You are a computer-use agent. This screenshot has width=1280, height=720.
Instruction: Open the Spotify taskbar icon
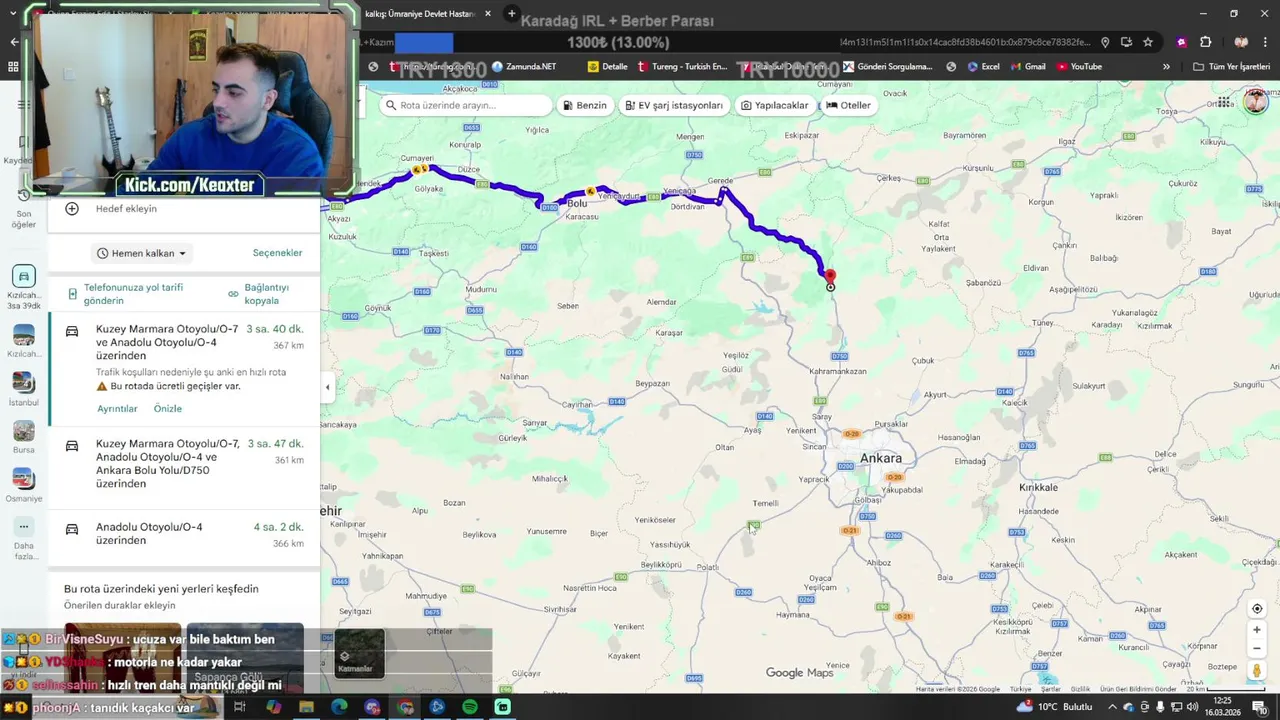pyautogui.click(x=470, y=707)
